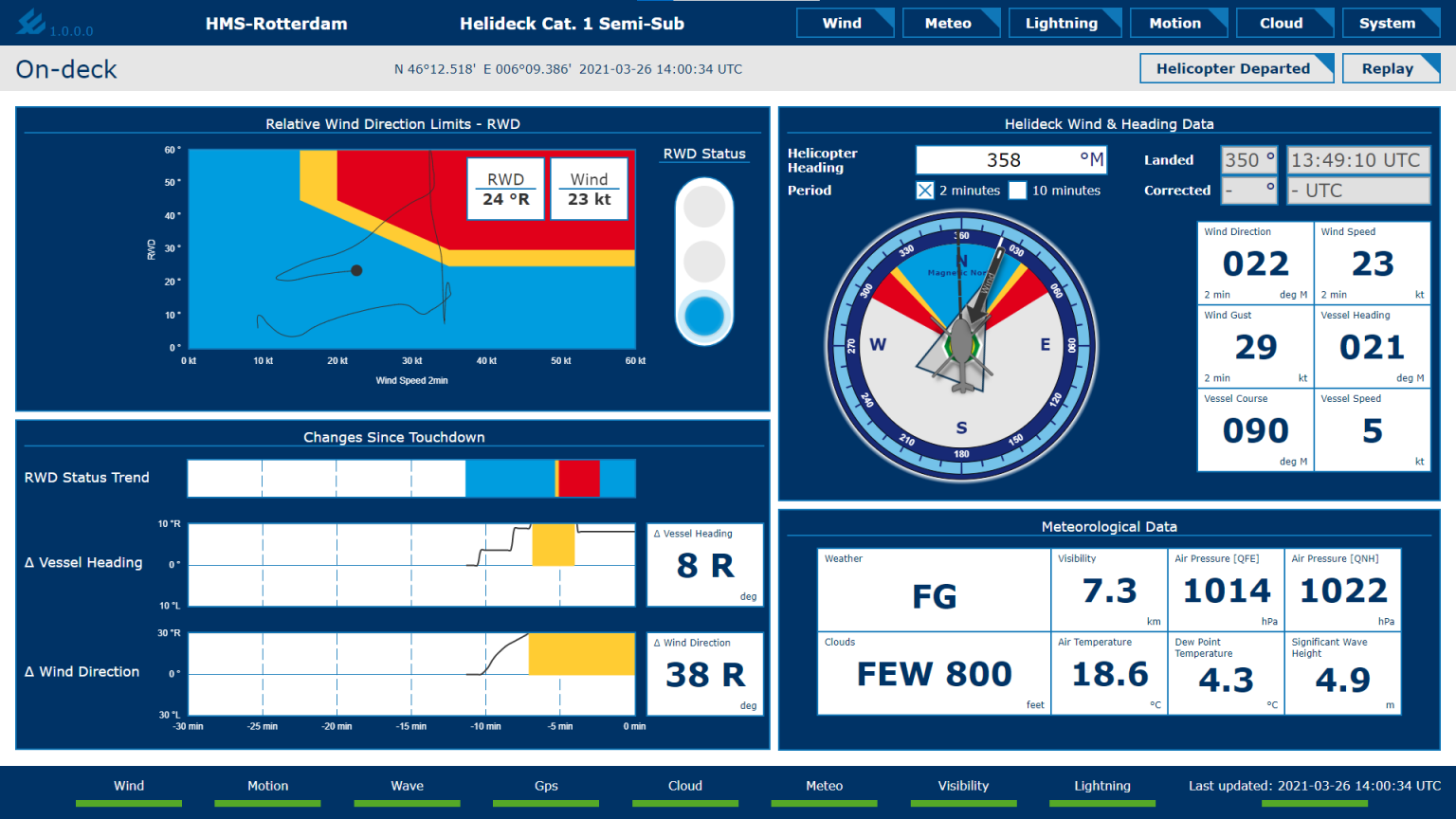Select the Lightning tab in the top navigation
1456x819 pixels.
point(1065,22)
